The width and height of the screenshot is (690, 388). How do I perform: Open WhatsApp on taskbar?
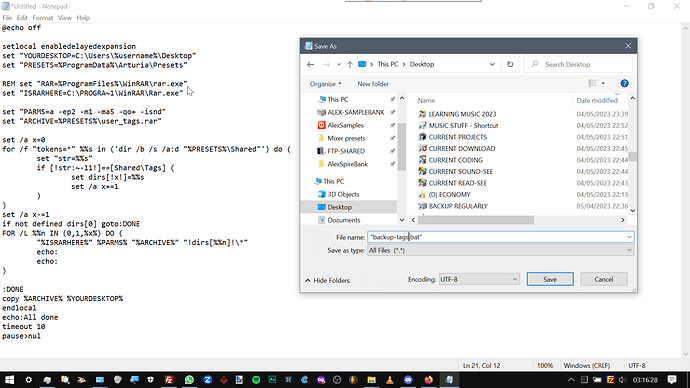[189, 380]
